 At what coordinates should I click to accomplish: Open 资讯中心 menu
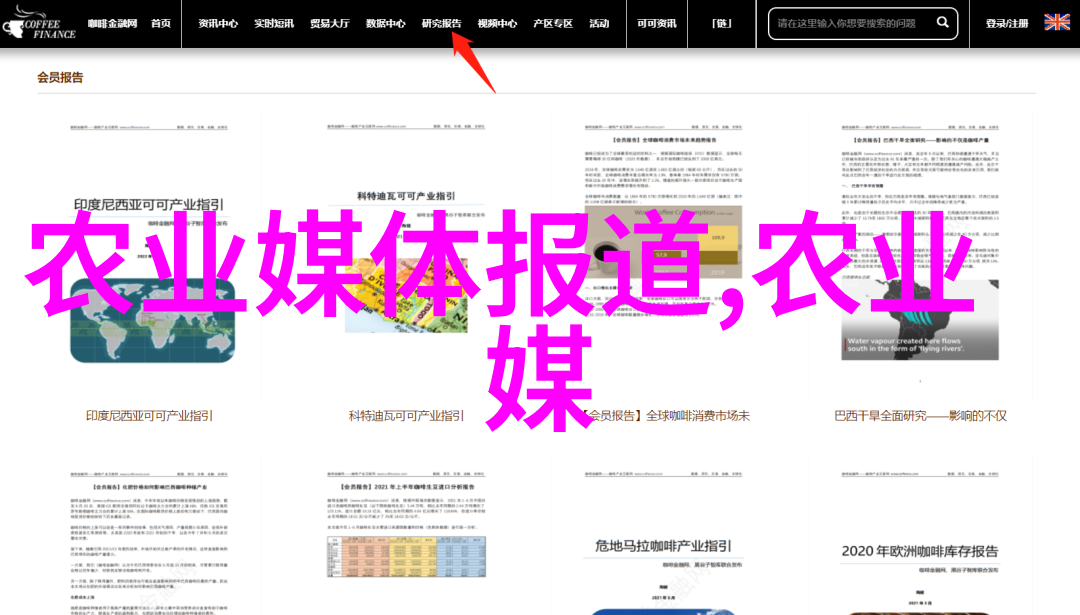click(218, 23)
